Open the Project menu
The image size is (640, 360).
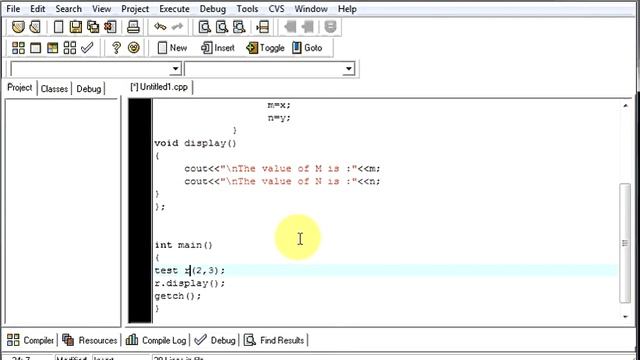point(135,9)
